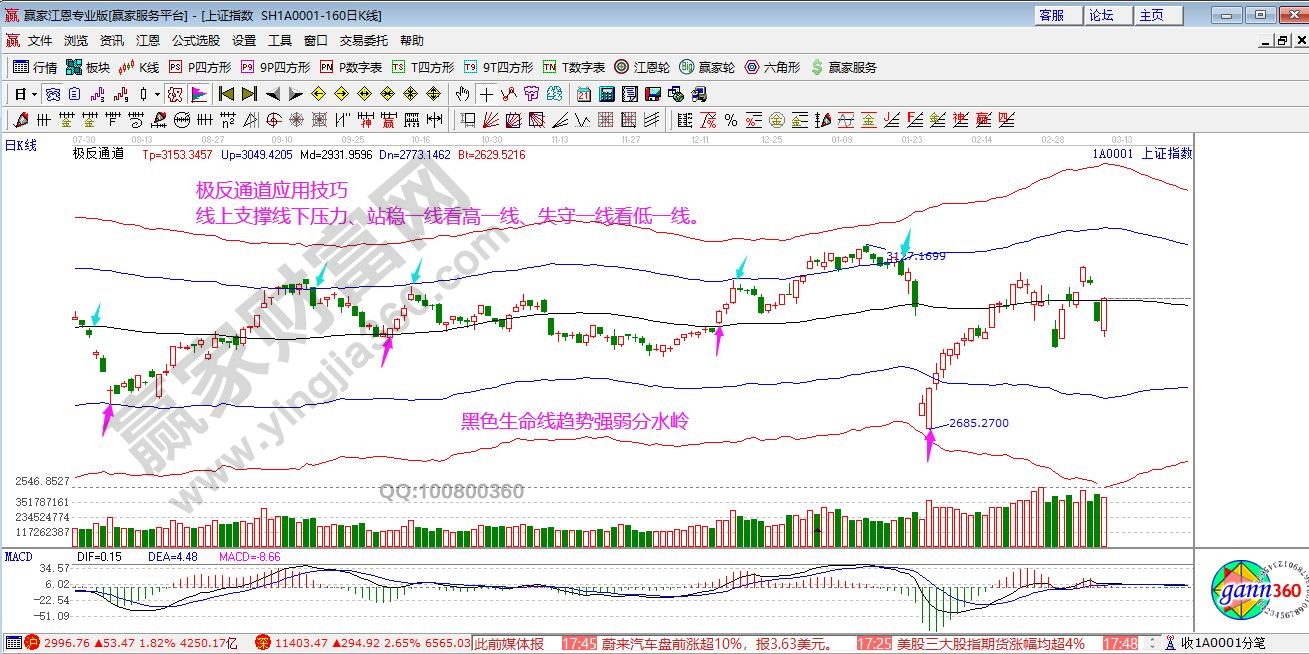The height and width of the screenshot is (654, 1309).
Task: Jump to first bar with skip-start arrow
Action: pos(226,94)
